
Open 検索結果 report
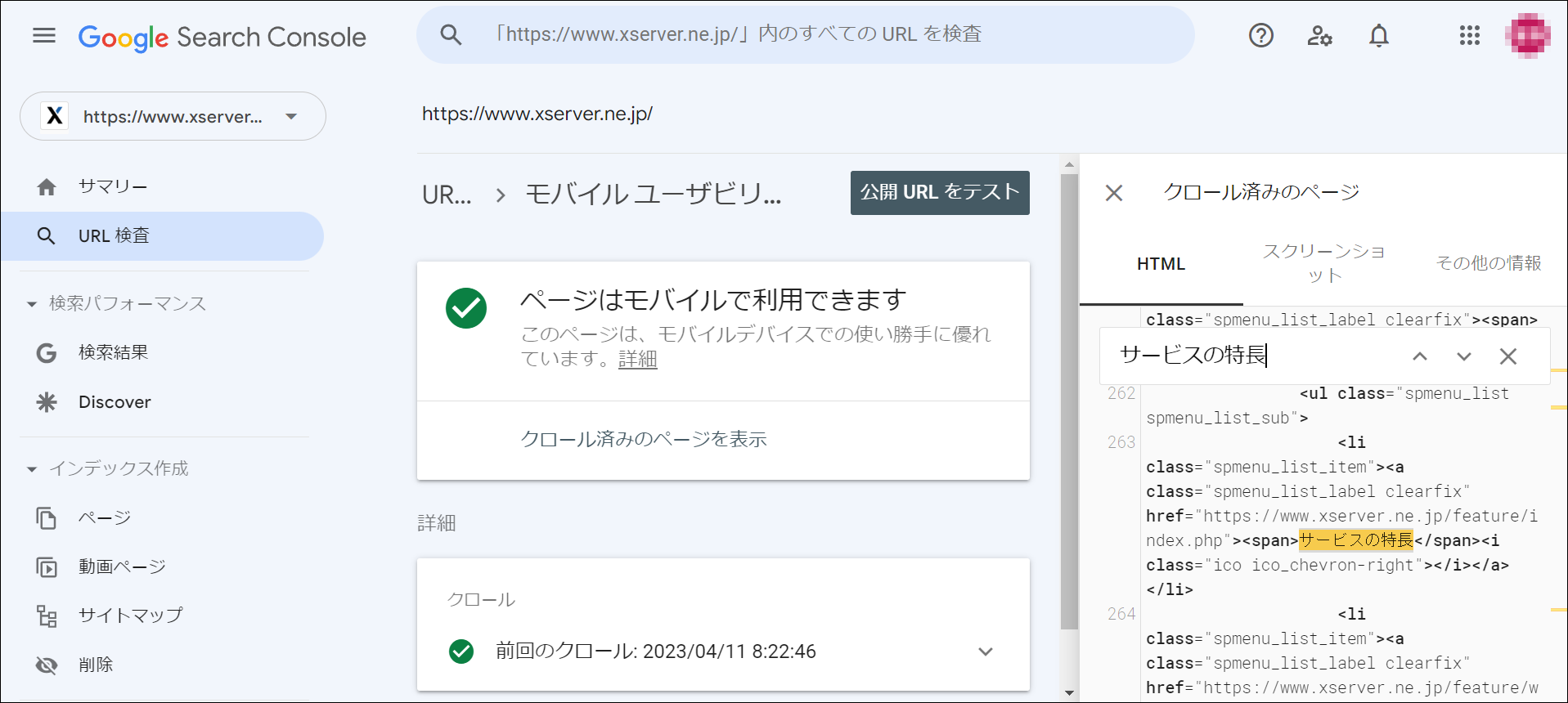(x=163, y=353)
